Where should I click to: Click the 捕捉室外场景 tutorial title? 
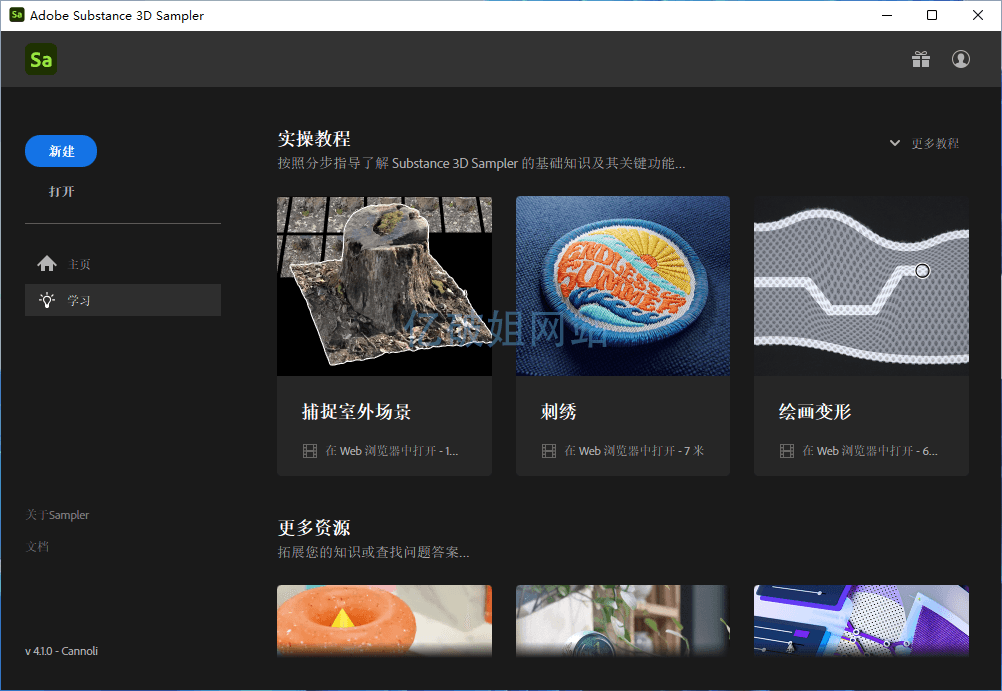pyautogui.click(x=356, y=412)
